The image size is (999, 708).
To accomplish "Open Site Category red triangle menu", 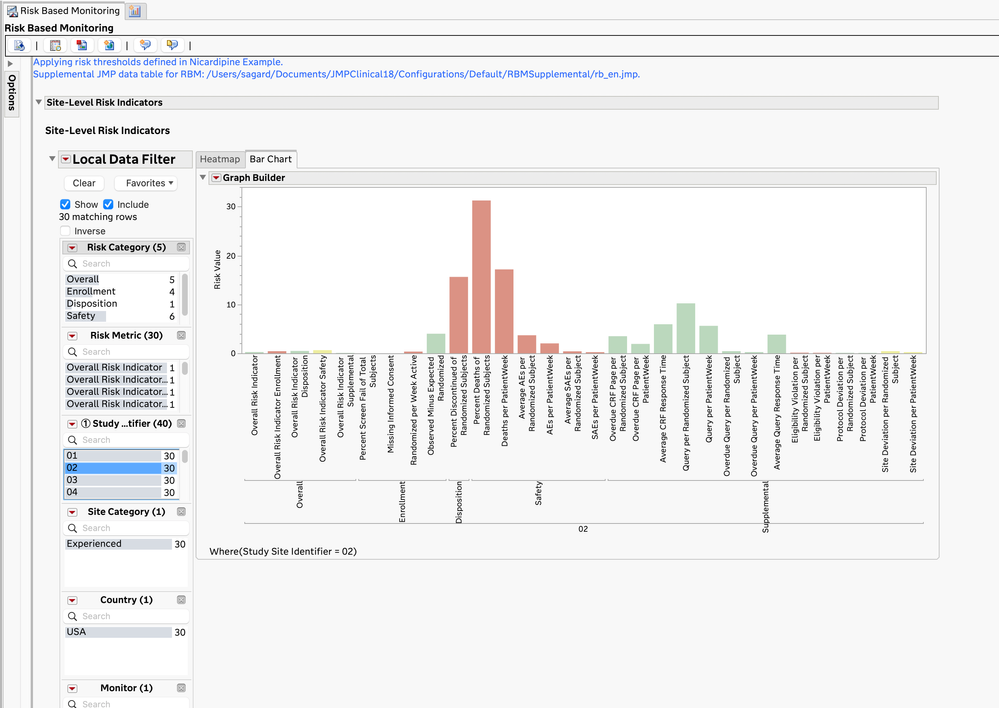I will pos(72,512).
